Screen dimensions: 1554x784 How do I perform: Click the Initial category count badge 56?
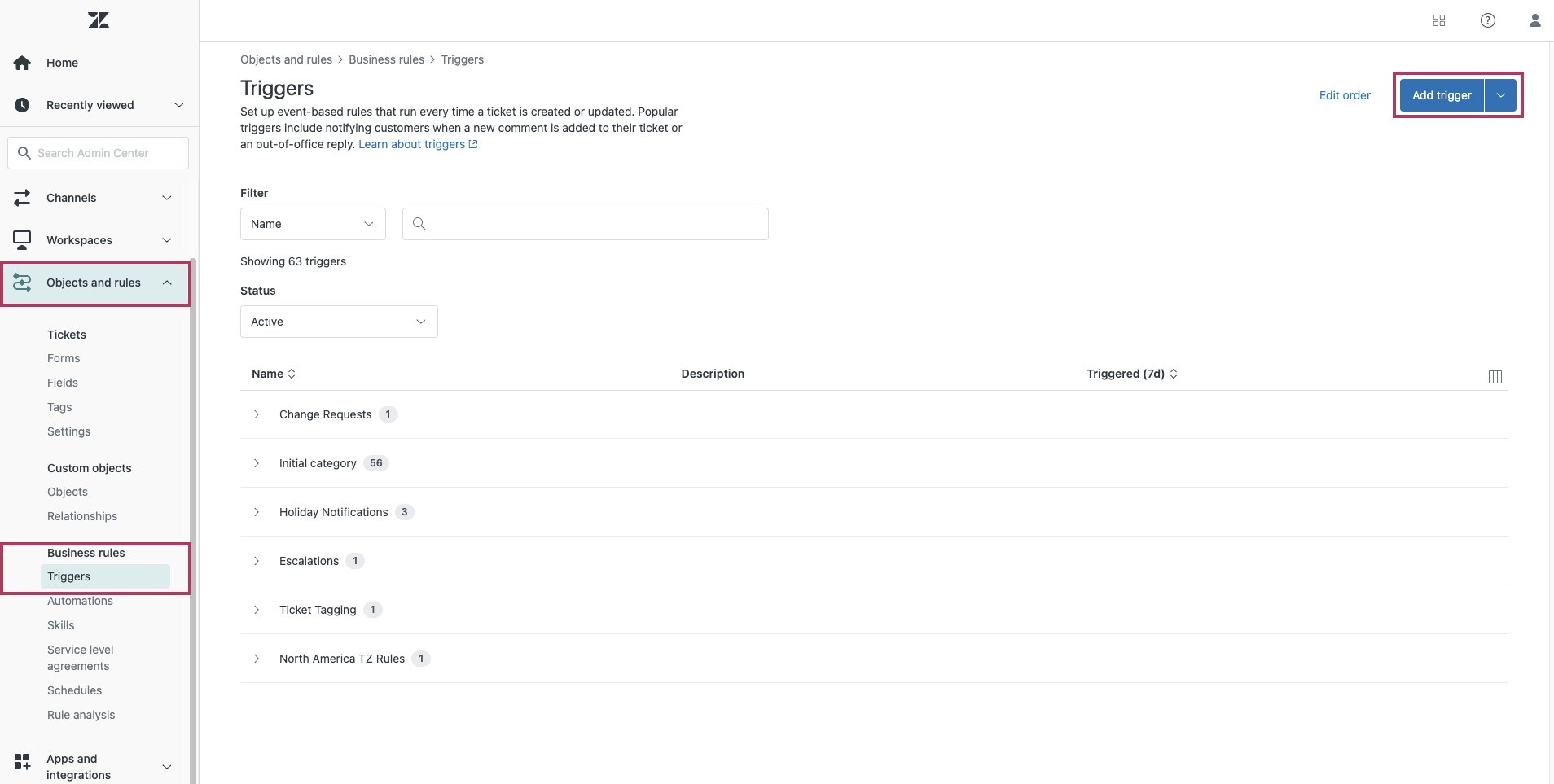pos(376,463)
